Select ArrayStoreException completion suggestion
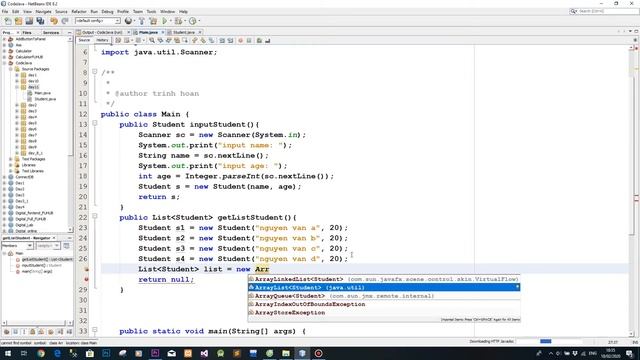The width and height of the screenshot is (640, 360). click(x=384, y=312)
